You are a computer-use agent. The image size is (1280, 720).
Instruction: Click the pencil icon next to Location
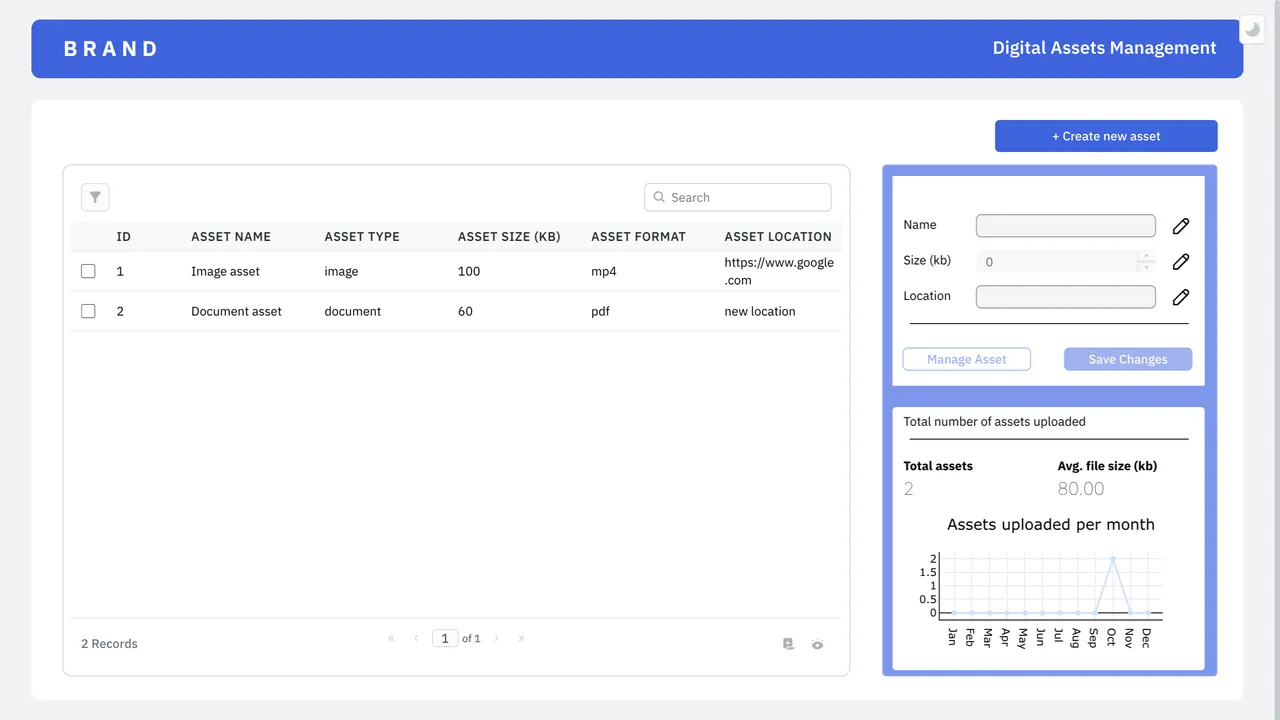tap(1181, 297)
